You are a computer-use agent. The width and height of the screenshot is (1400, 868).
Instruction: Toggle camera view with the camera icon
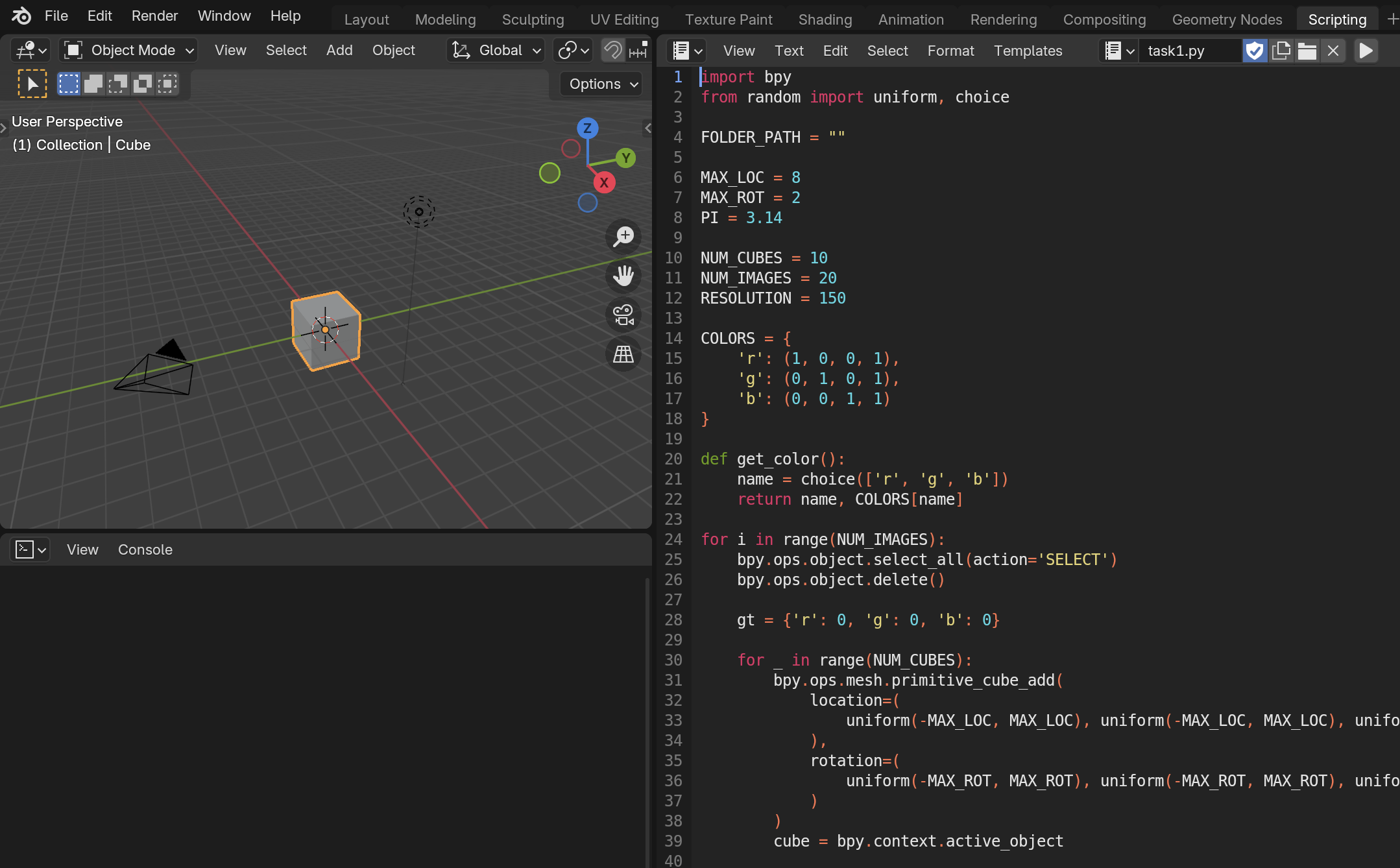point(623,315)
